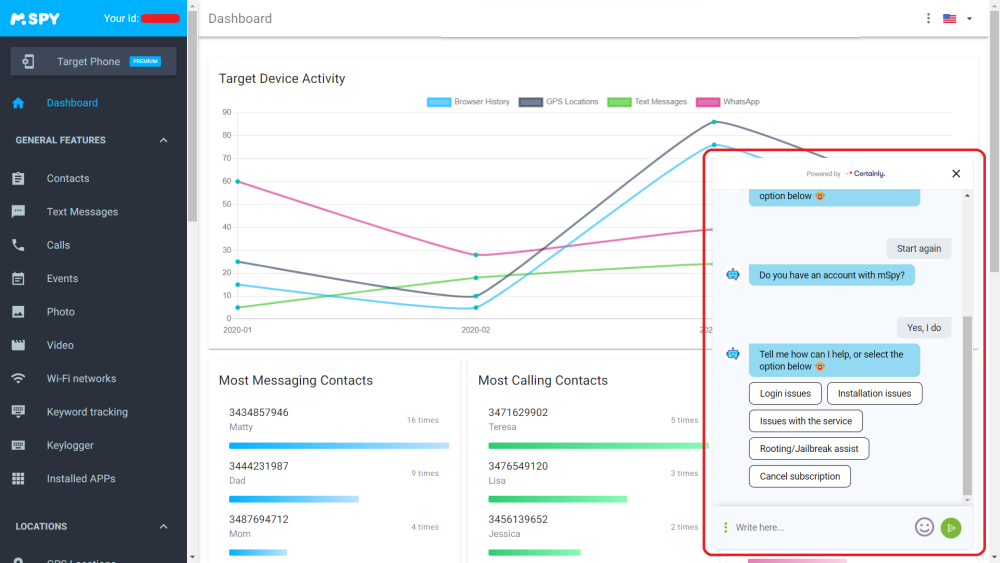1000x563 pixels.
Task: Click the chat bot avatar near help prompt
Action: [733, 354]
